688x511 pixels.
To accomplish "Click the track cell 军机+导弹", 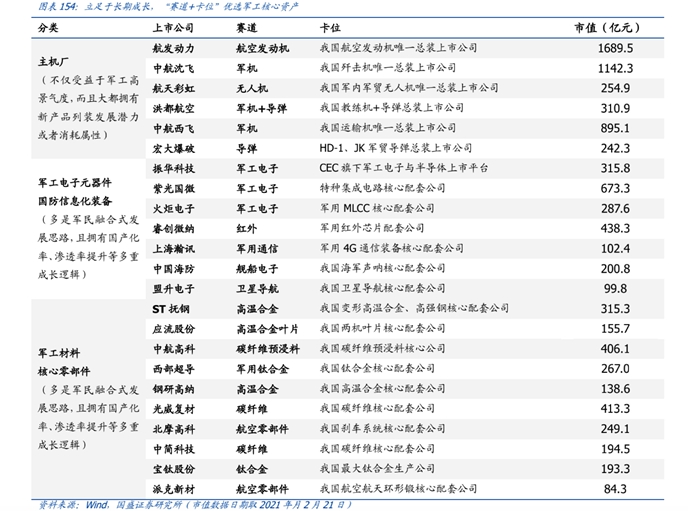I will pos(262,108).
